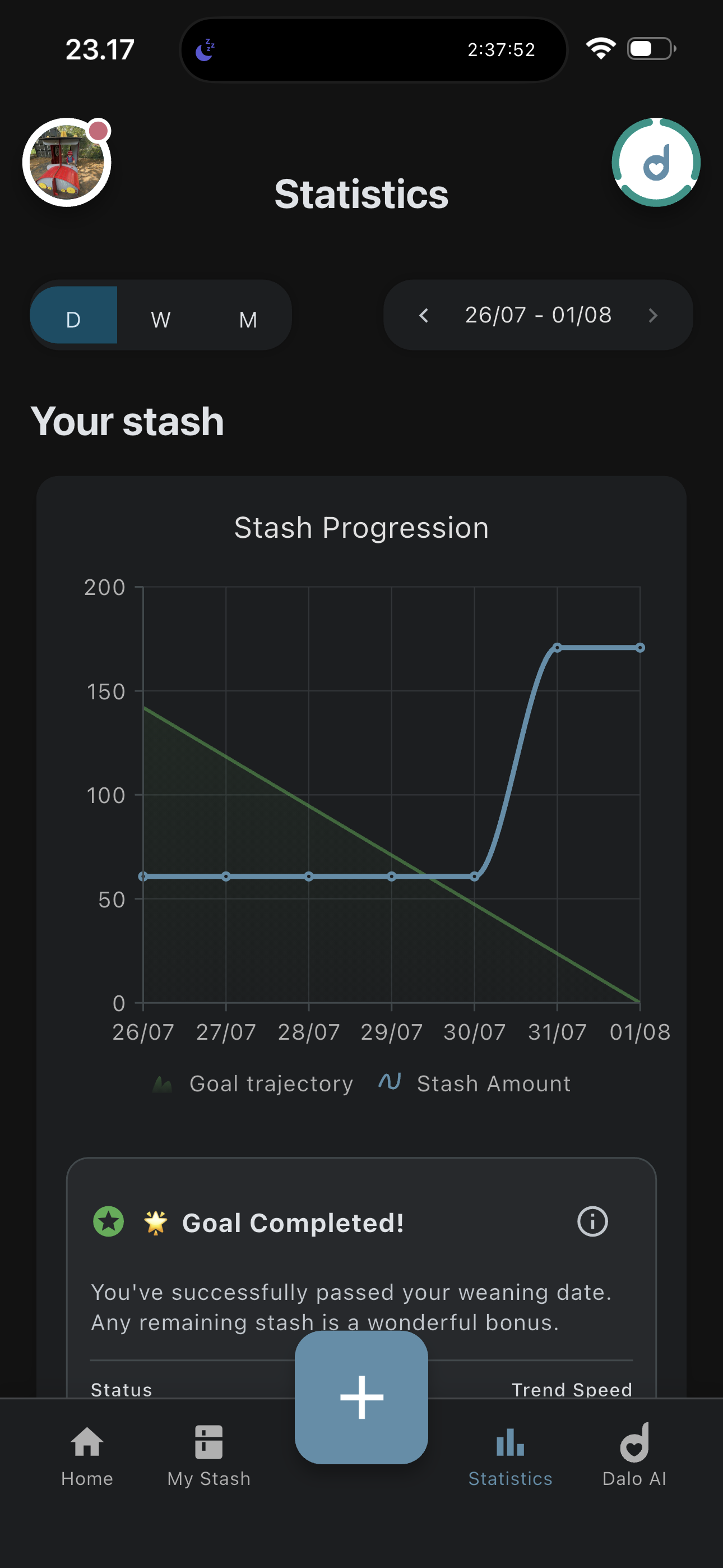Switch to the daily D view

click(x=73, y=315)
